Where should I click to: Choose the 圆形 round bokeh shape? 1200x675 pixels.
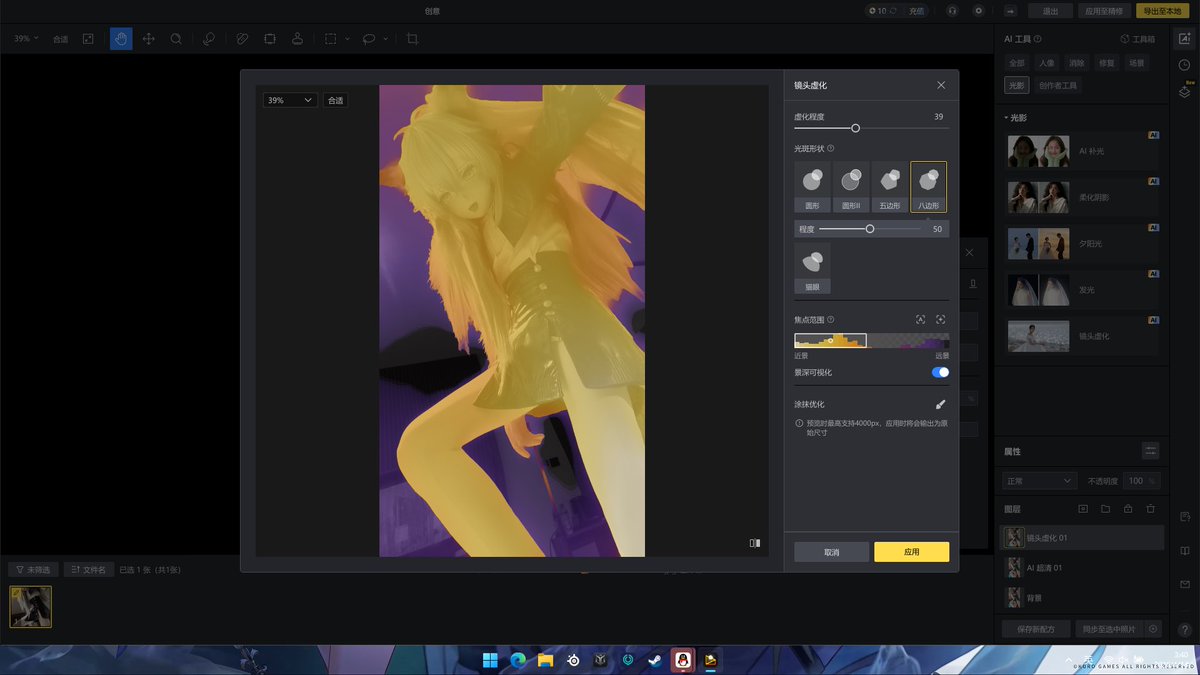click(812, 187)
